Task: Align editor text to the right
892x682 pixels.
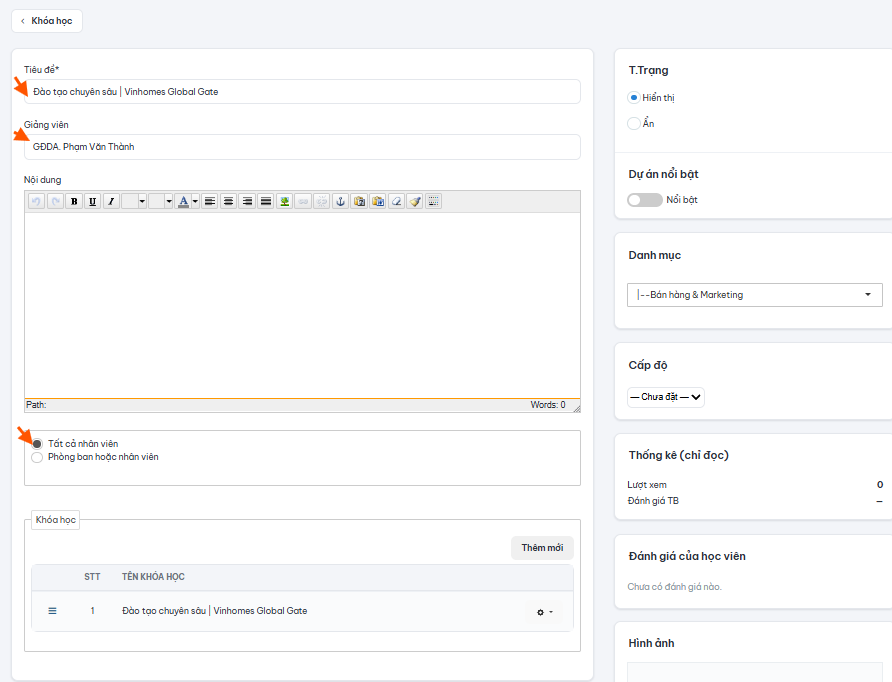Action: (247, 201)
